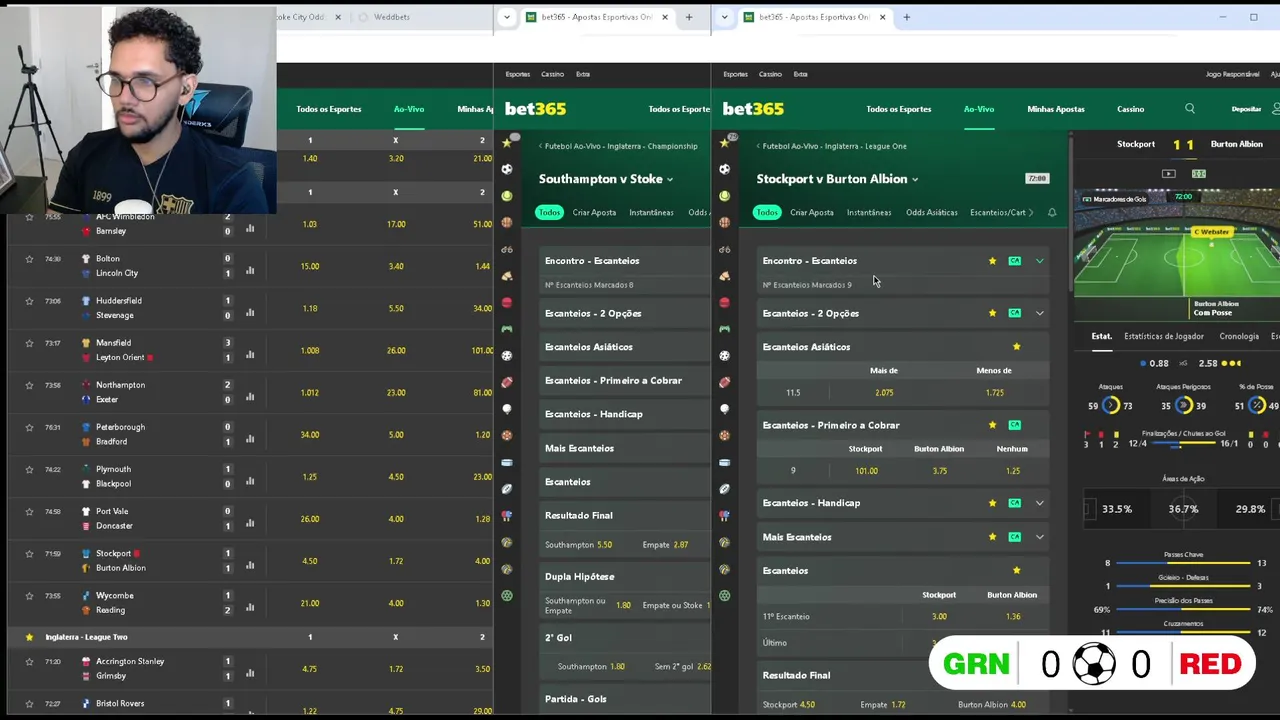
Task: Select red cricket ball icon in Stockport sidebar
Action: coord(724,302)
